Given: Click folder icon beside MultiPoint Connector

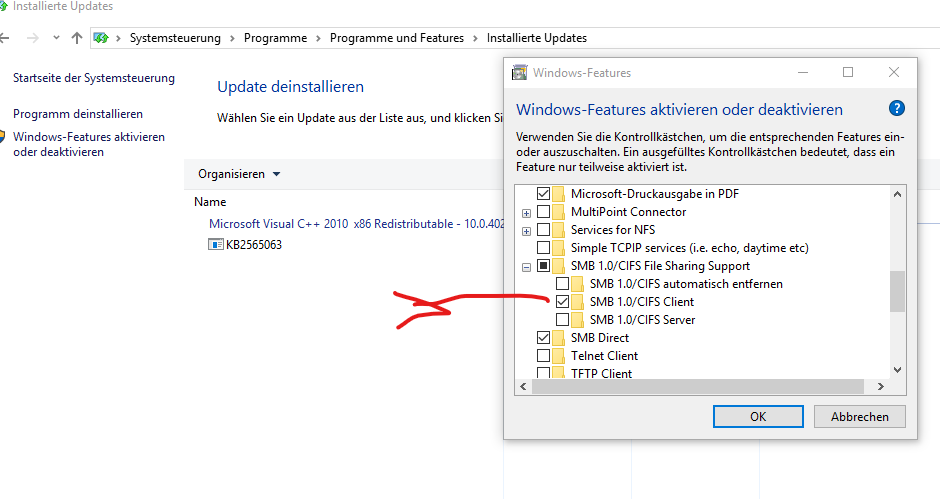Looking at the screenshot, I should coord(558,212).
